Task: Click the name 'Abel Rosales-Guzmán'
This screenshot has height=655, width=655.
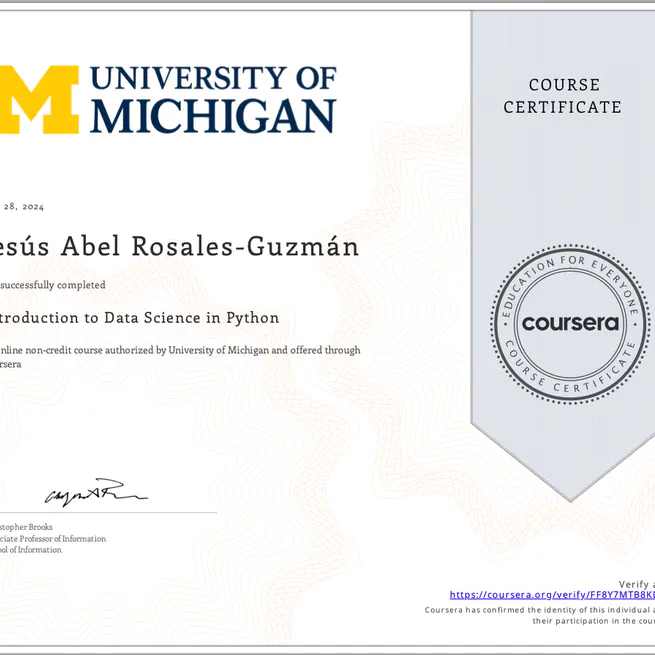Action: (210, 246)
